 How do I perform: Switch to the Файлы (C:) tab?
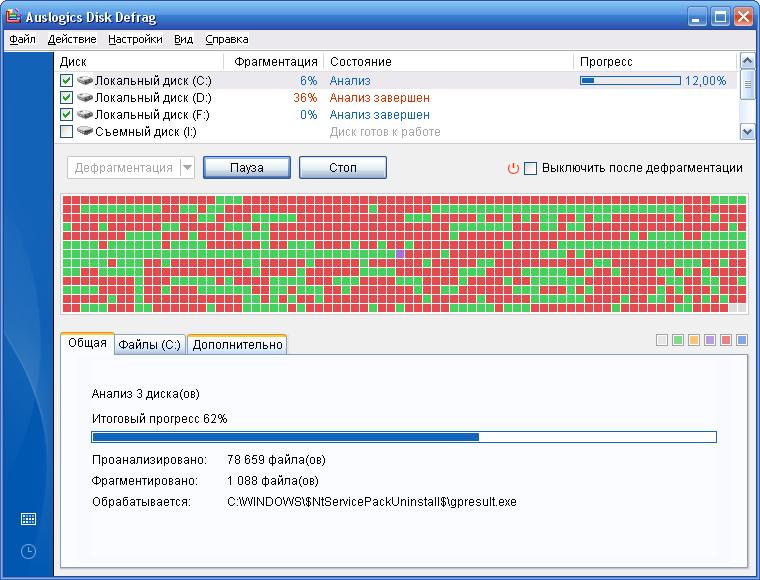[150, 345]
